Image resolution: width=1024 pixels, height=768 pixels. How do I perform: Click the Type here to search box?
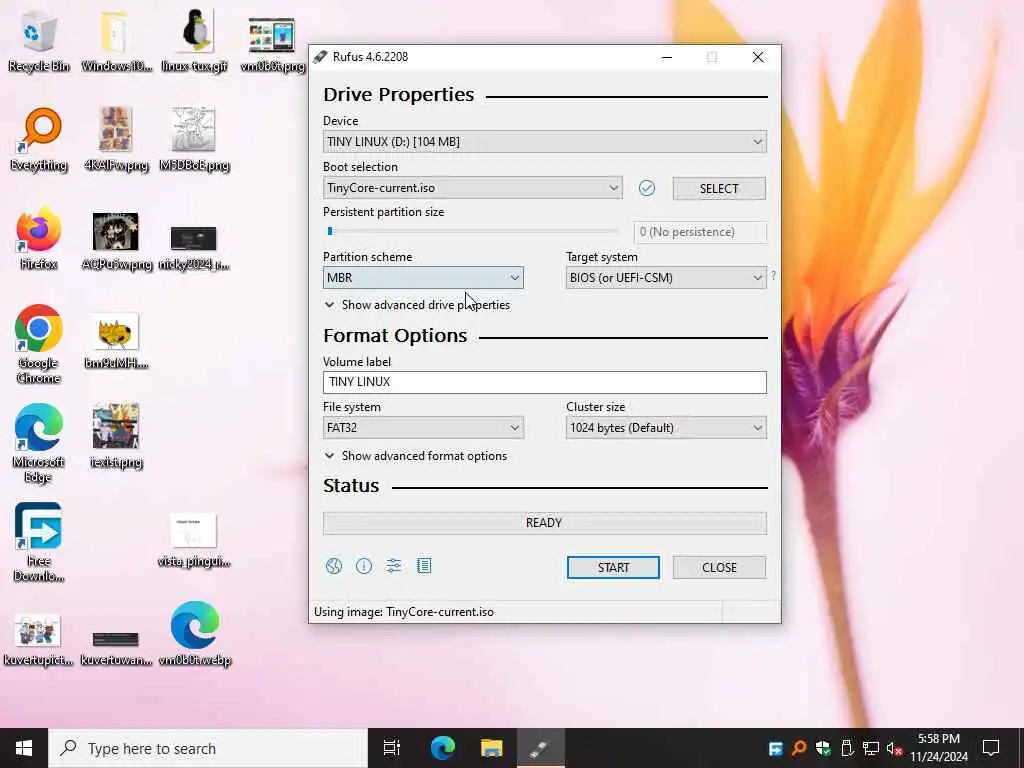pyautogui.click(x=208, y=748)
